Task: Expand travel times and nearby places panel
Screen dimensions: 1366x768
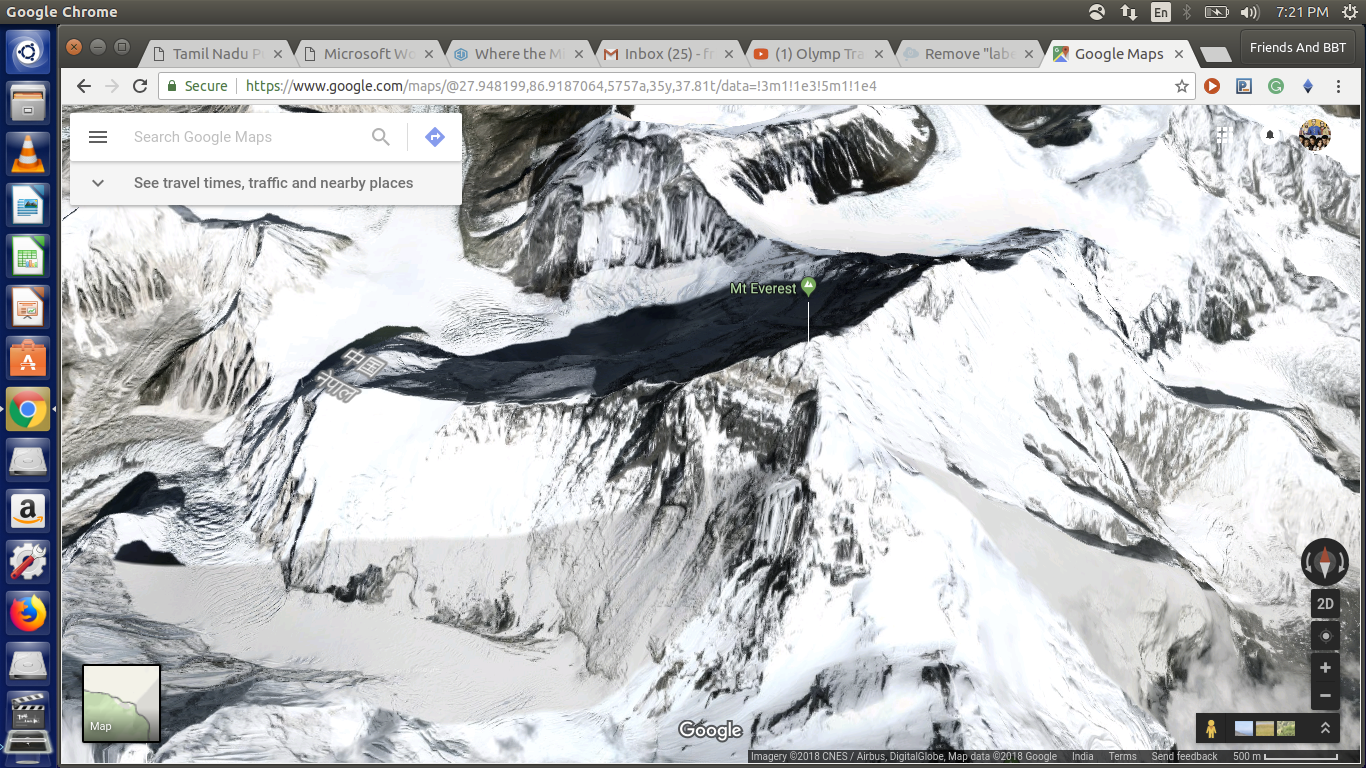Action: (x=266, y=183)
